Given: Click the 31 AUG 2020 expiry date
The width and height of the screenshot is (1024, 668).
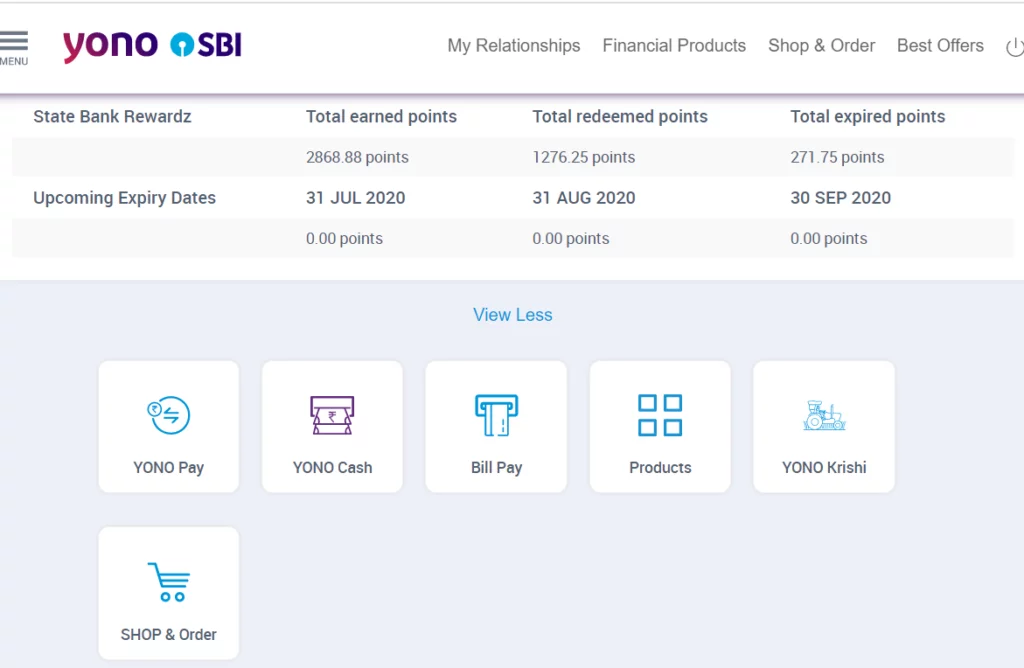Looking at the screenshot, I should point(584,198).
